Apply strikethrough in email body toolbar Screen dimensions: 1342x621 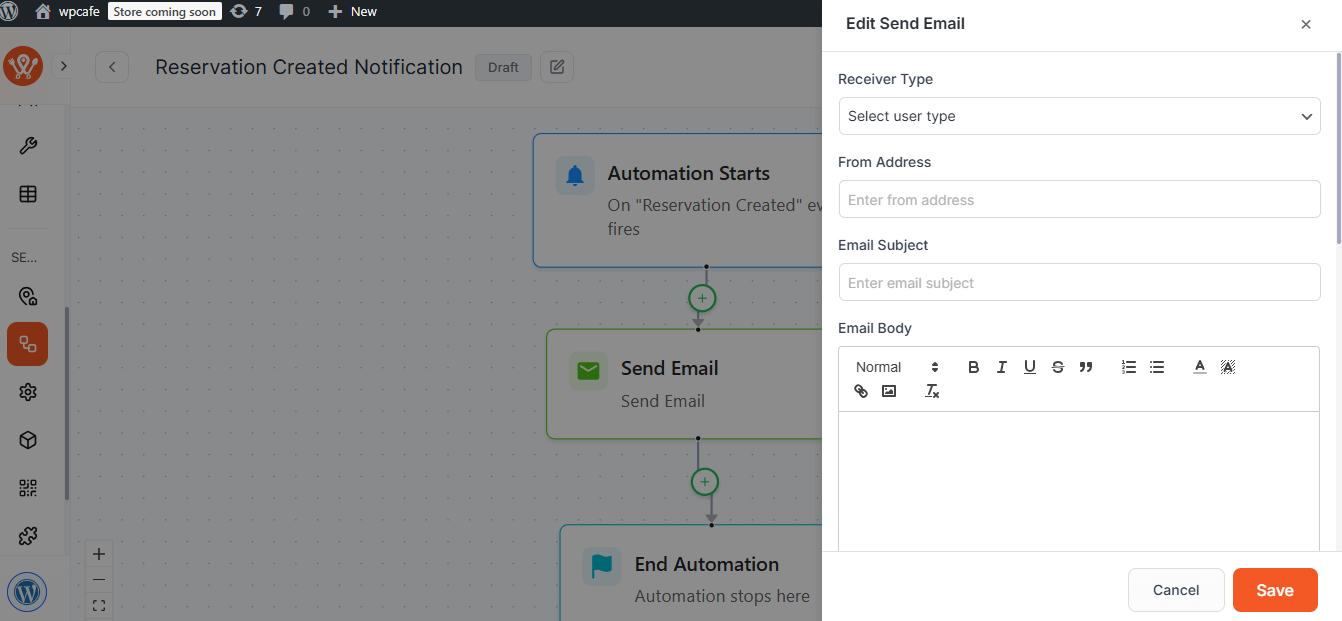(1057, 367)
